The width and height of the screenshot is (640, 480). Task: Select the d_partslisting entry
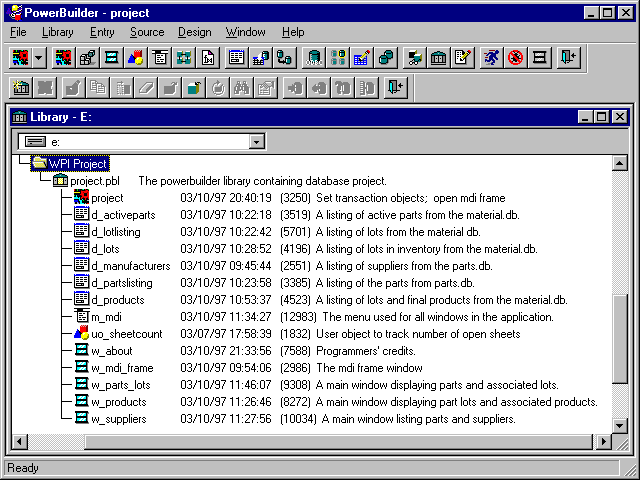pyautogui.click(x=122, y=283)
